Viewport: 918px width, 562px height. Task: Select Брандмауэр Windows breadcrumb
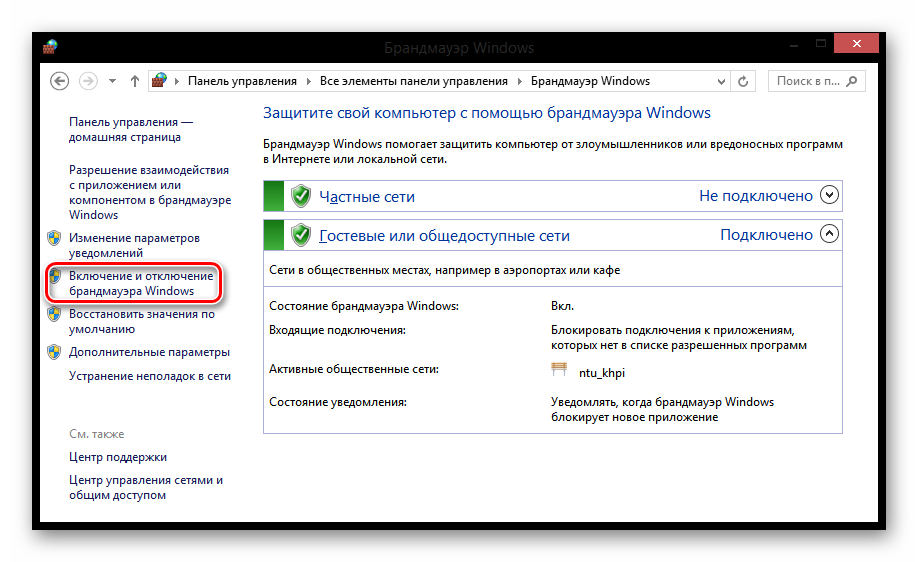pyautogui.click(x=590, y=81)
